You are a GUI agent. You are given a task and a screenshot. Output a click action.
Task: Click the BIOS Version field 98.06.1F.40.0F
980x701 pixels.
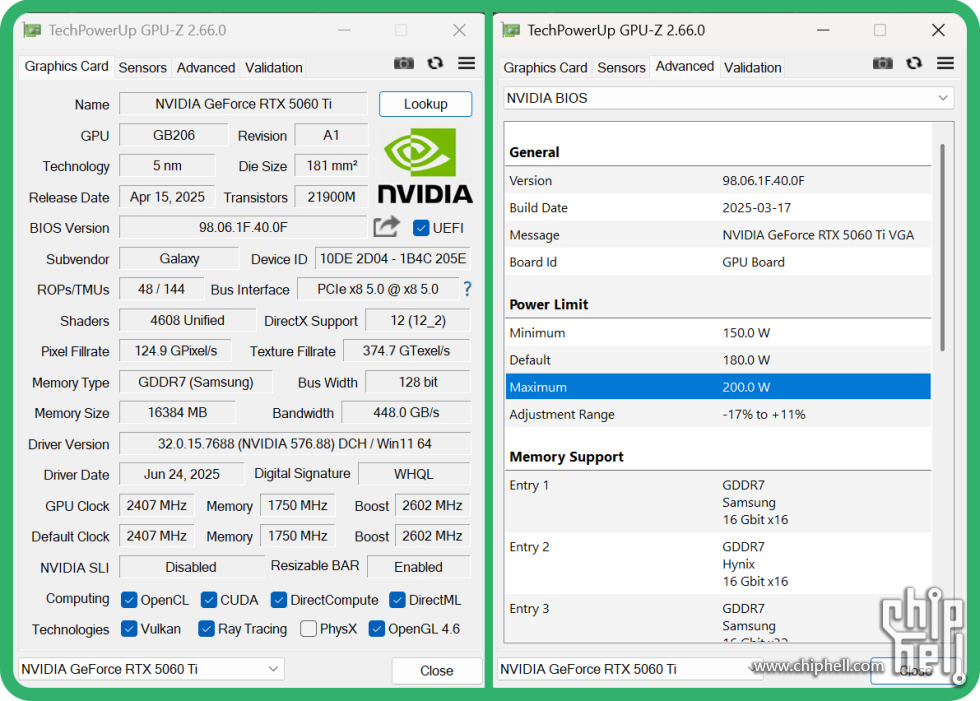243,227
